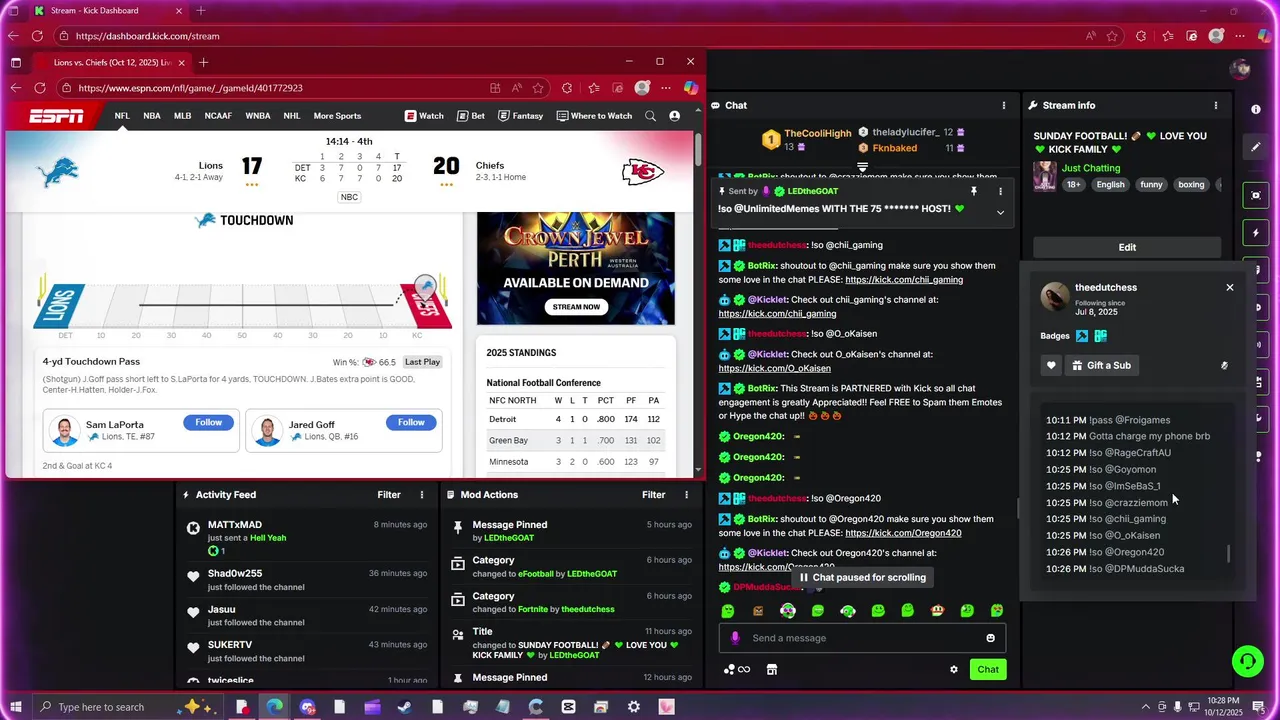Open the emoji picker in chat input
This screenshot has width=1280, height=720.
[990, 638]
